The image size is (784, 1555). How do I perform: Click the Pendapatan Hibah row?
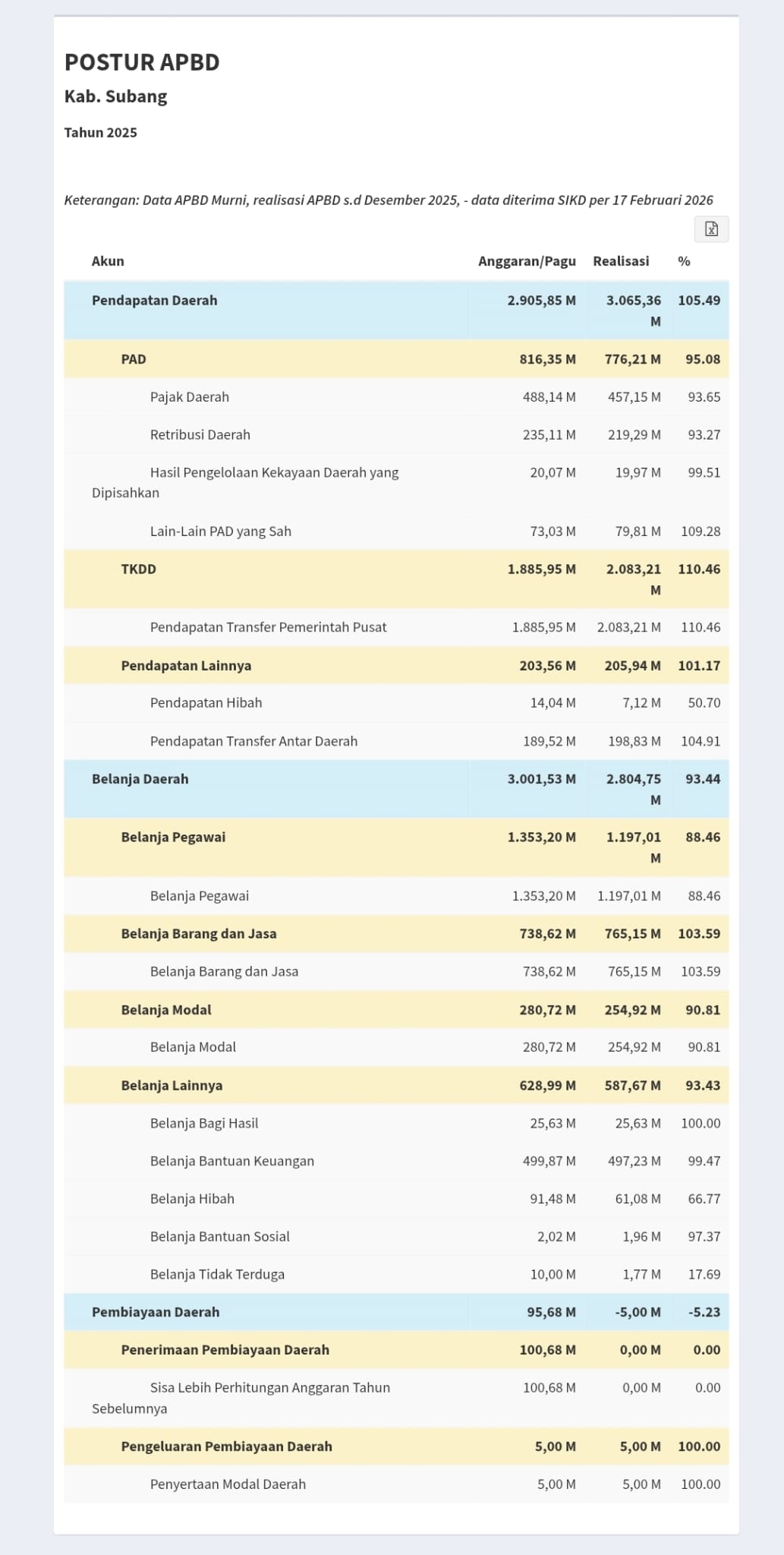206,703
